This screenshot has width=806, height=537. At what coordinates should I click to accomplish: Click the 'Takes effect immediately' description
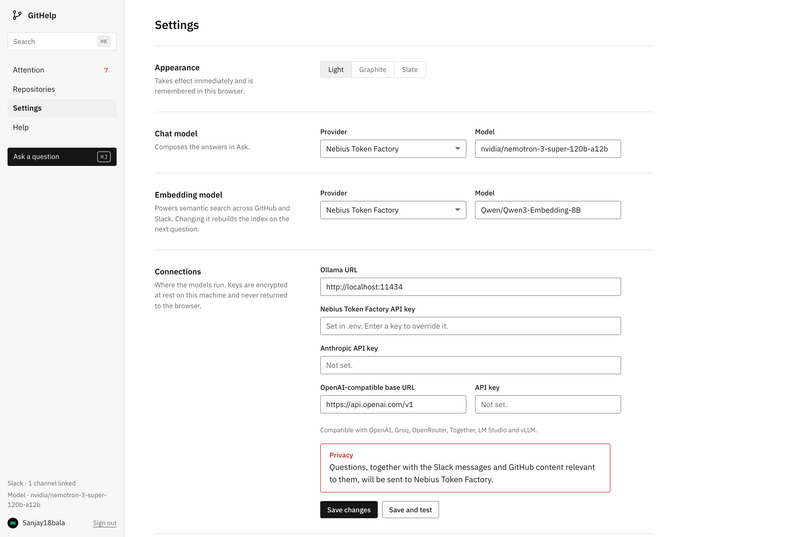pos(204,86)
